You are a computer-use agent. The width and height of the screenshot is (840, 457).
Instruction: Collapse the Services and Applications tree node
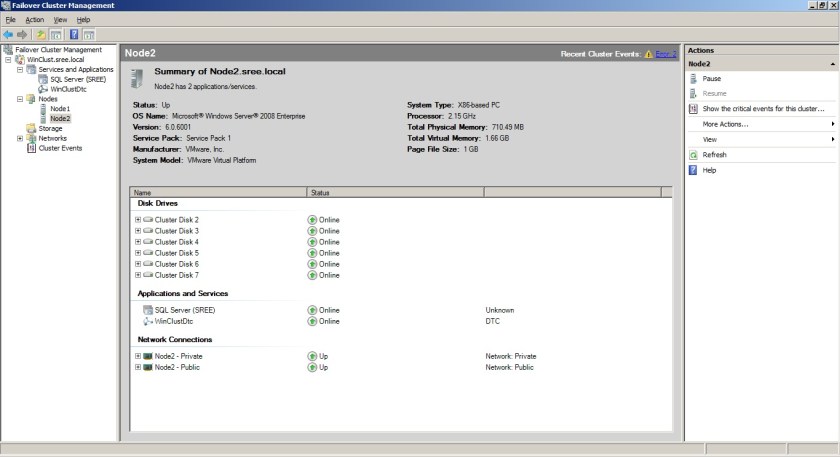coord(20,69)
